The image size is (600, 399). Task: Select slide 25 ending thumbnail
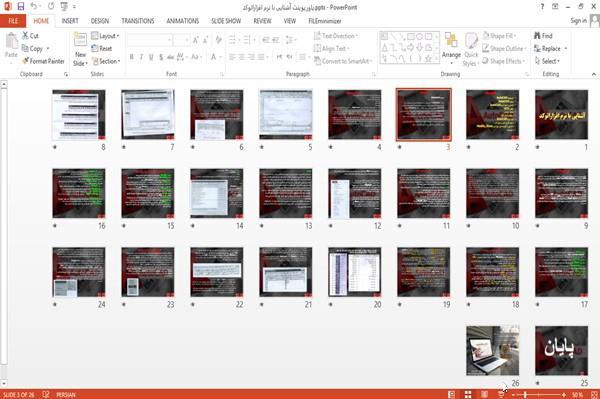click(x=561, y=351)
